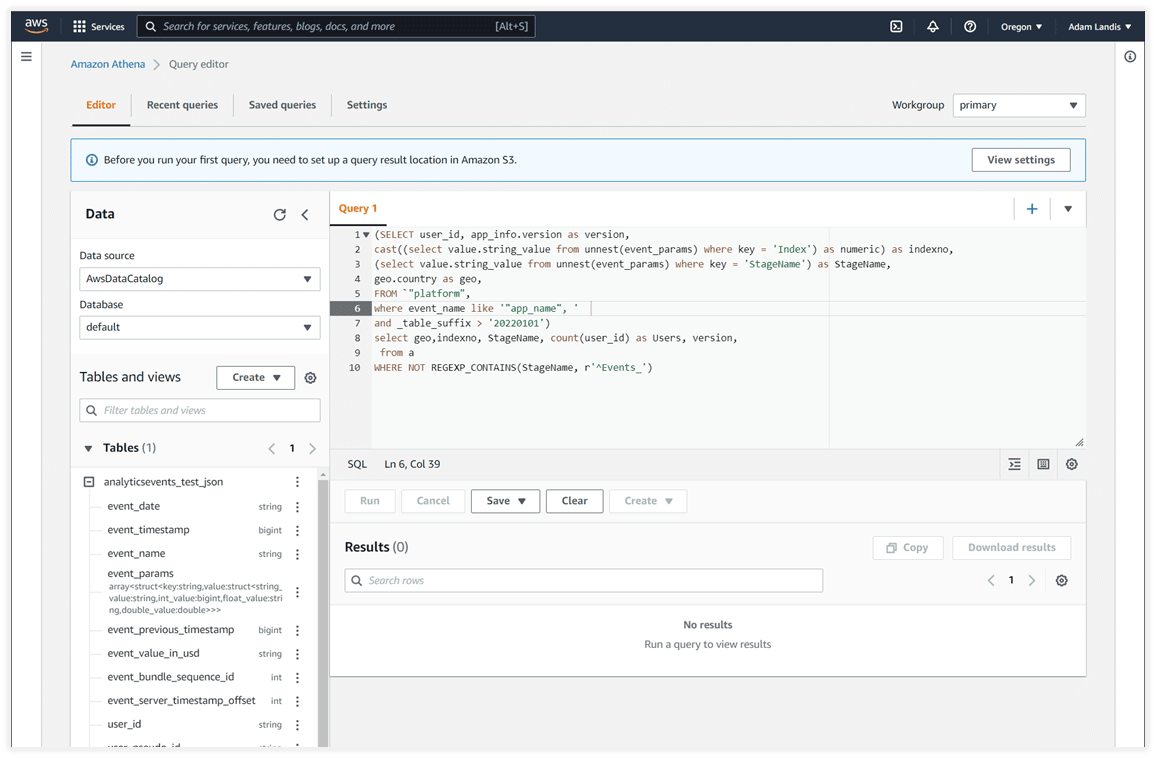
Task: Open the Services grid menu
Action: click(99, 27)
